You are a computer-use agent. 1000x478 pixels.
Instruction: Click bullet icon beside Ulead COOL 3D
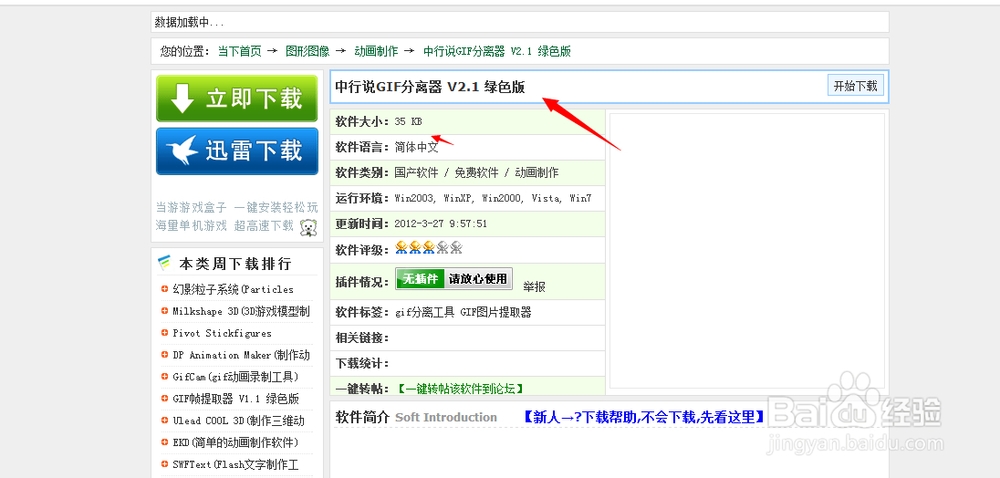click(165, 420)
